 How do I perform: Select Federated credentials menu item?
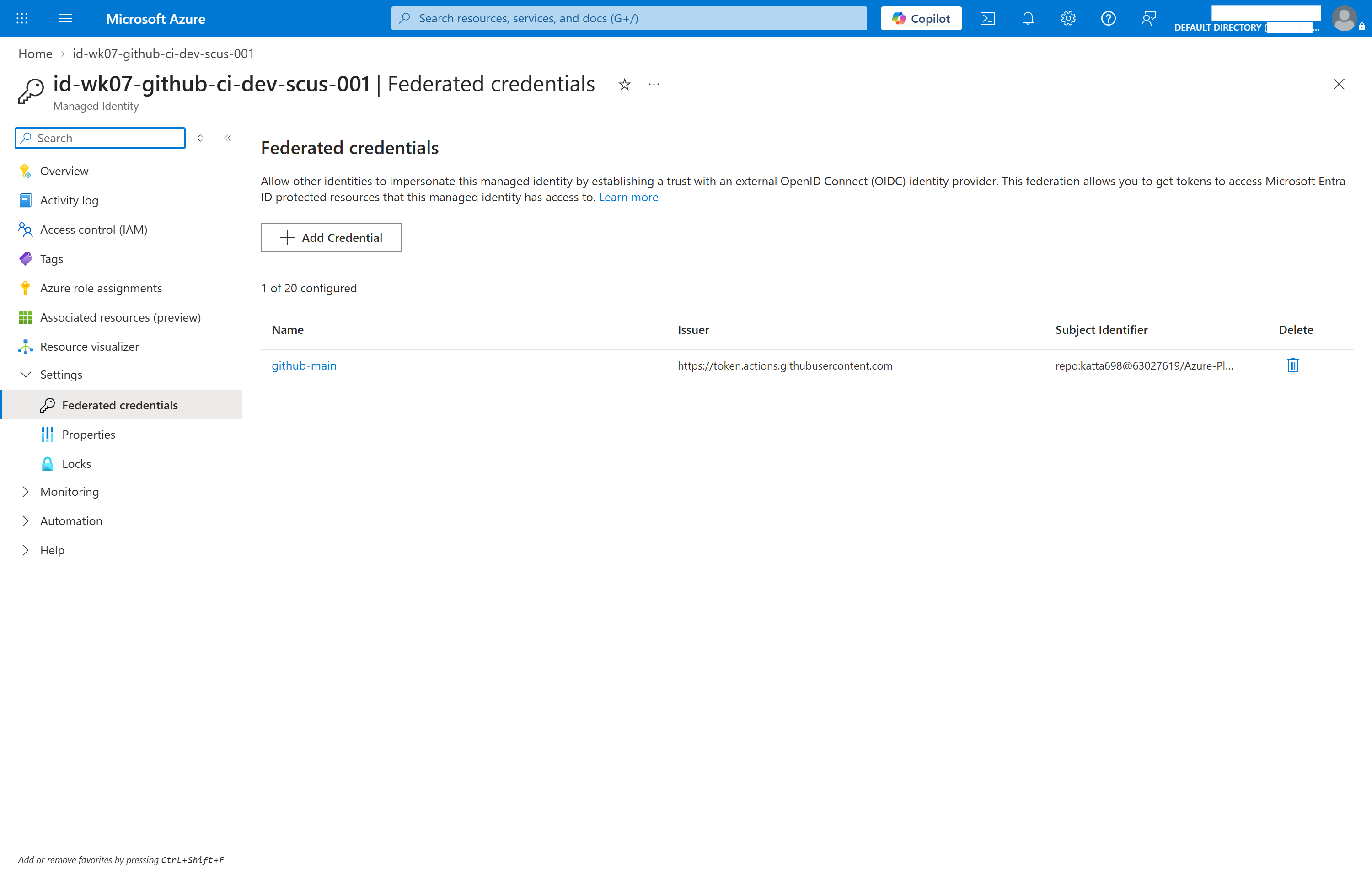click(x=121, y=405)
